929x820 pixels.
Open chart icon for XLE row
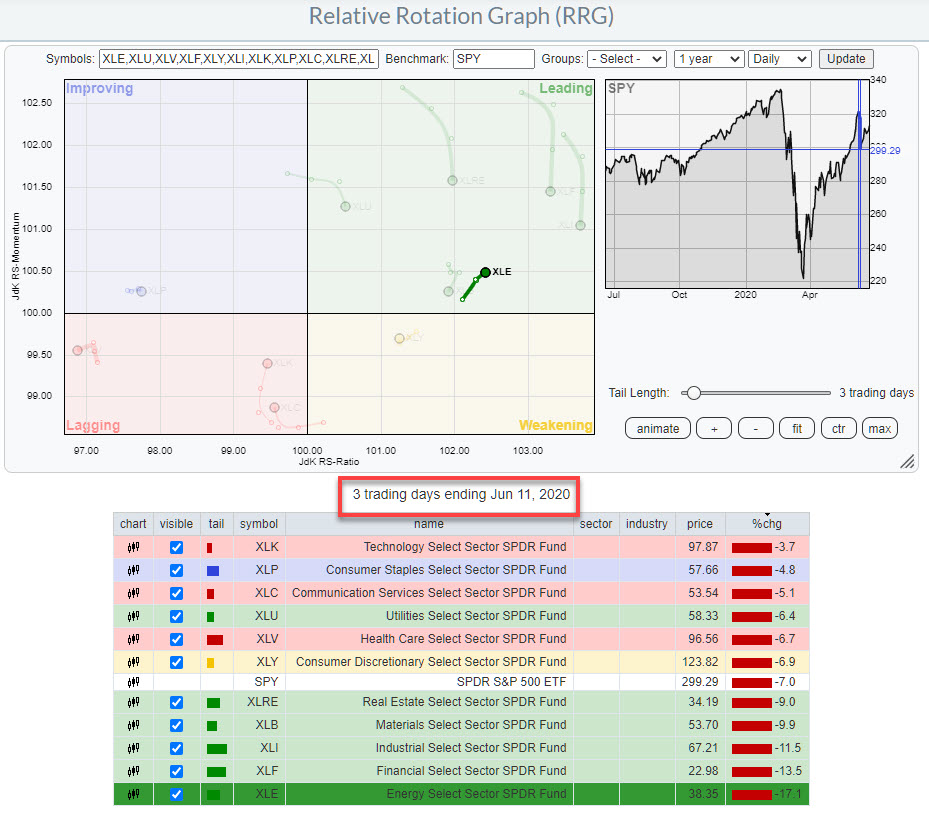click(132, 795)
